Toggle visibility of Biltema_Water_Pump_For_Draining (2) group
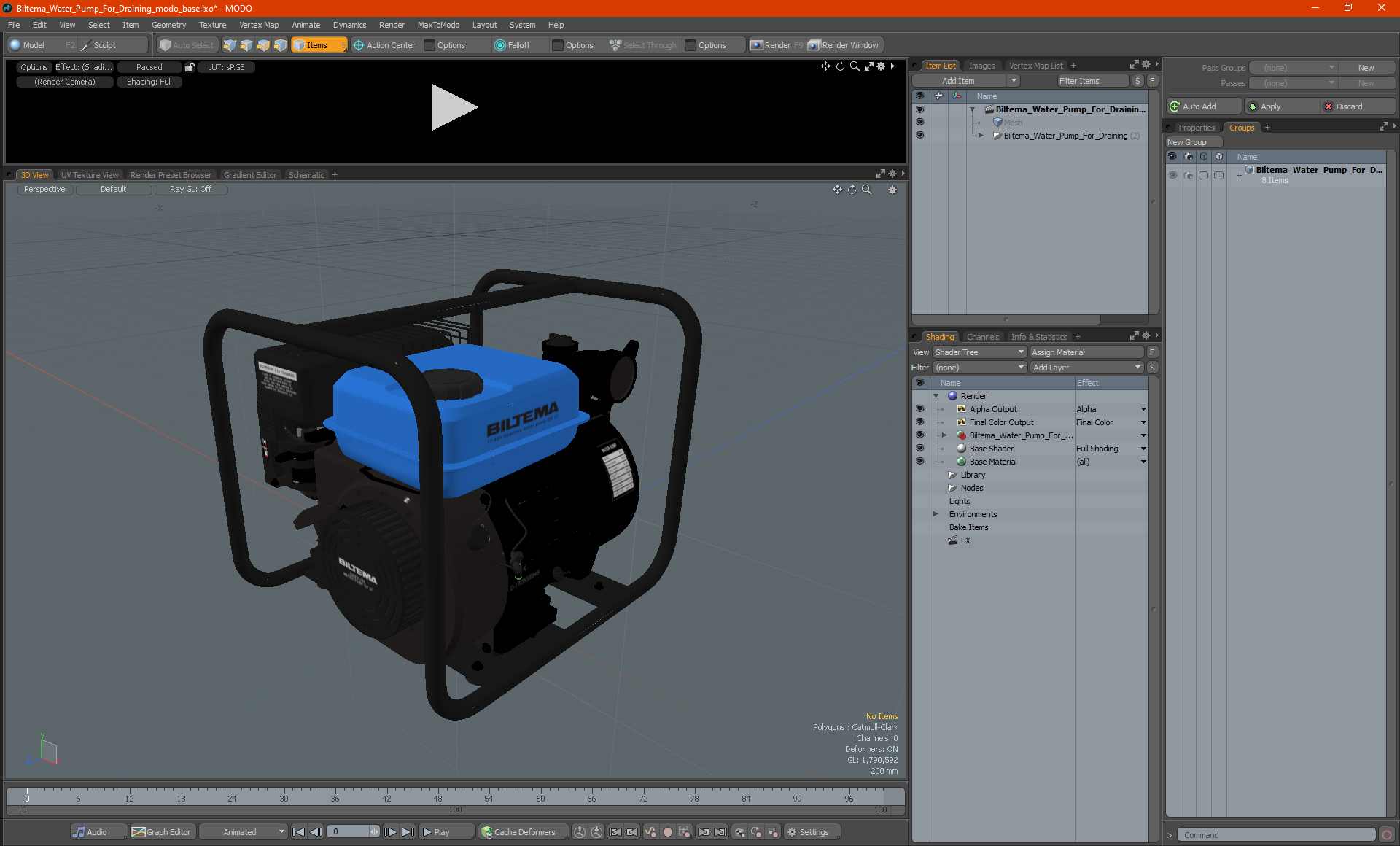 [919, 136]
